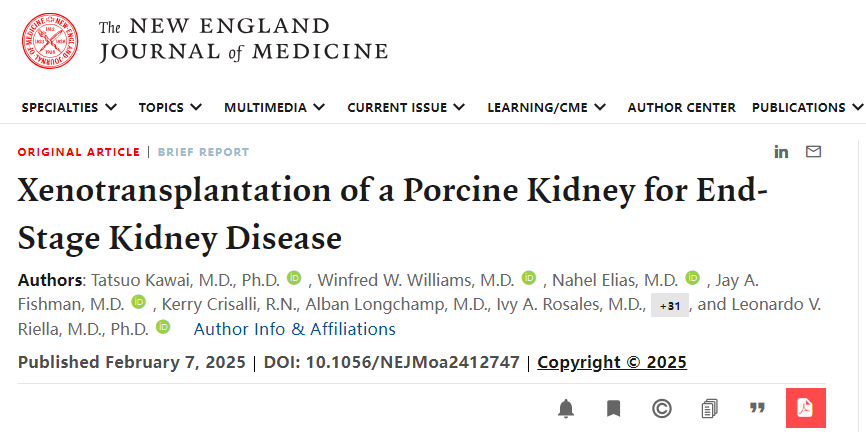The image size is (866, 432).
Task: Click the bell alert icon
Action: coord(566,408)
